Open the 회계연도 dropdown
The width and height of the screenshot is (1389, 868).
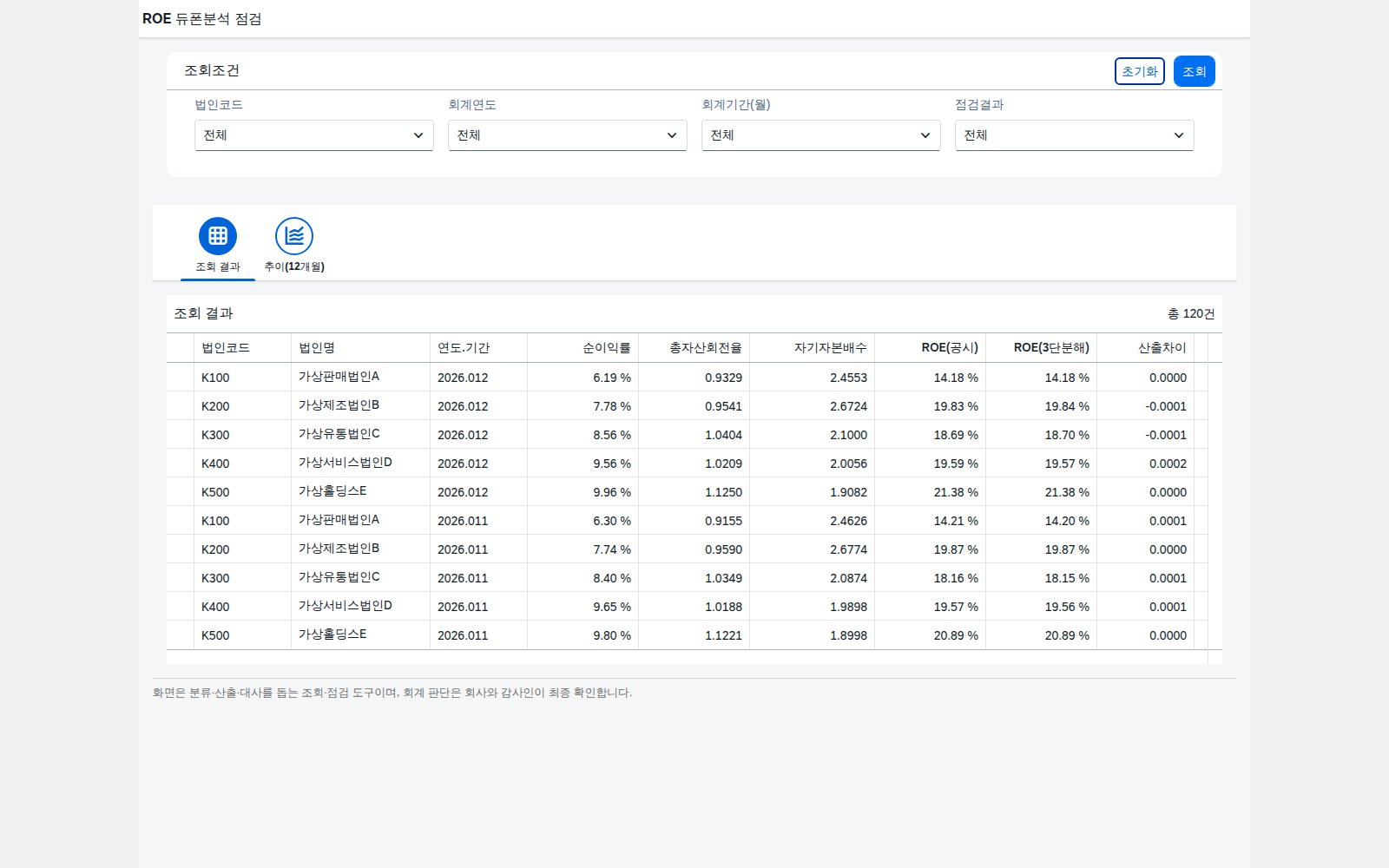[568, 135]
